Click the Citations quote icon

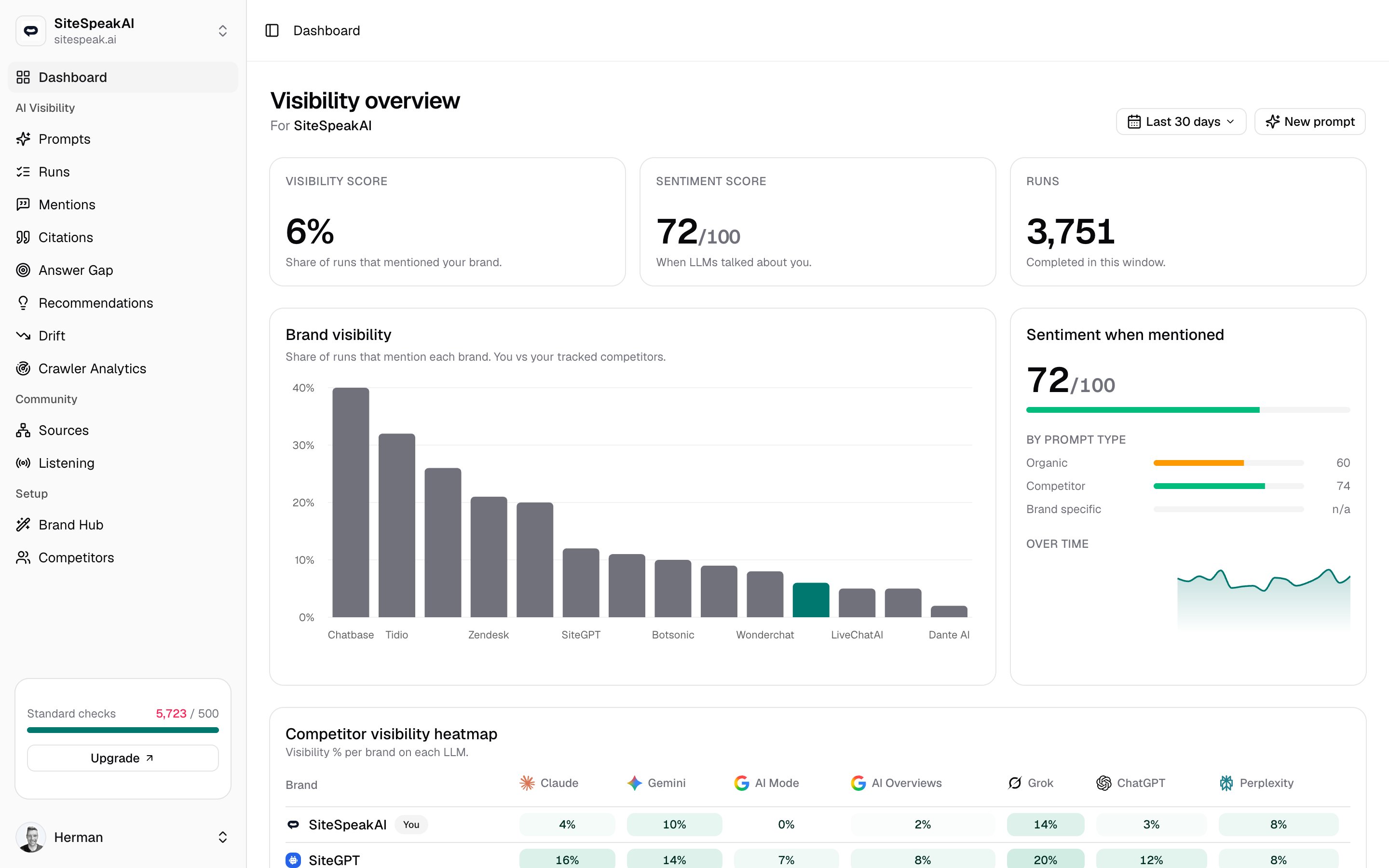(x=23, y=237)
